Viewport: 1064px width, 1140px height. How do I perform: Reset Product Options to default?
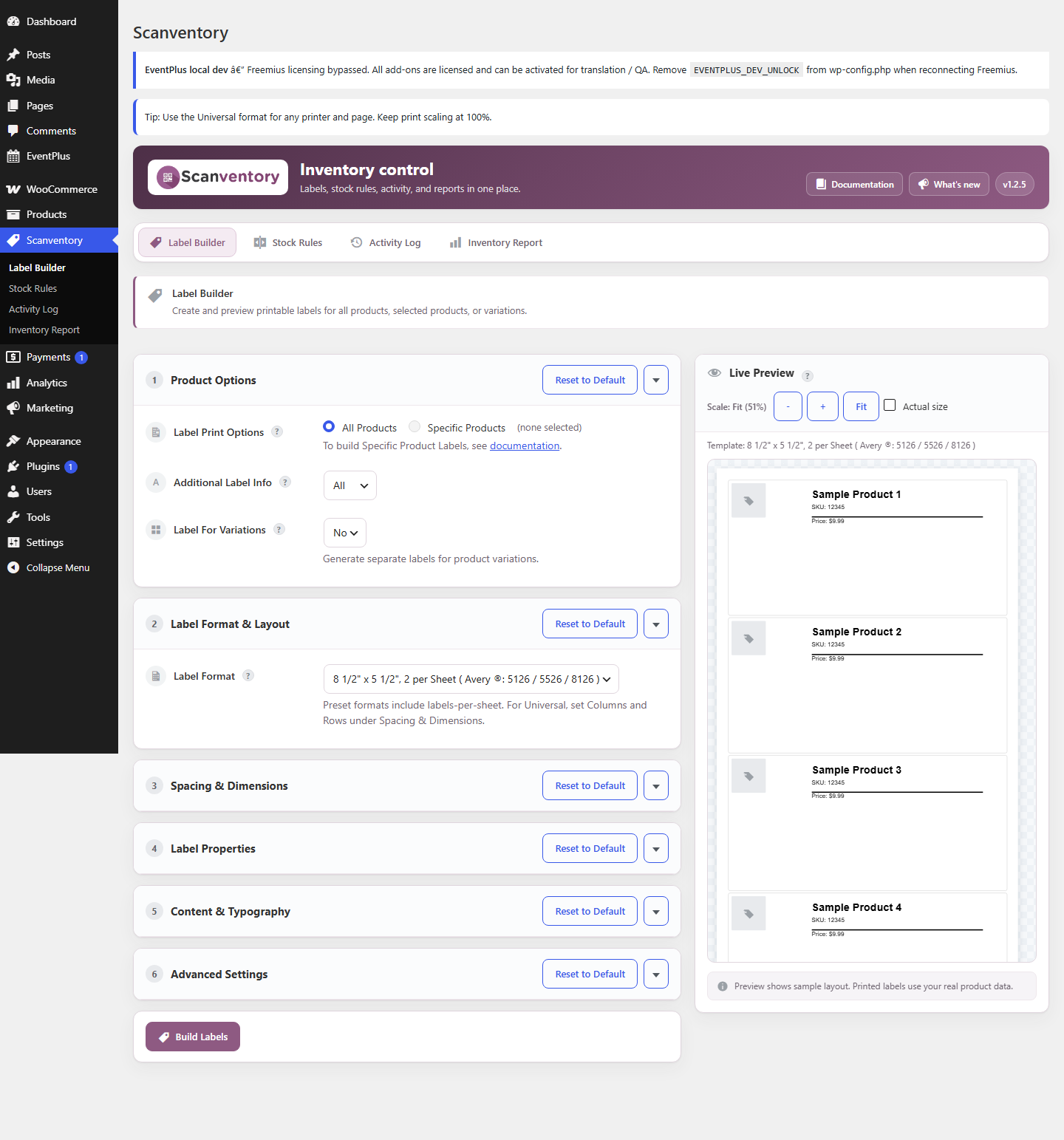[x=590, y=380]
